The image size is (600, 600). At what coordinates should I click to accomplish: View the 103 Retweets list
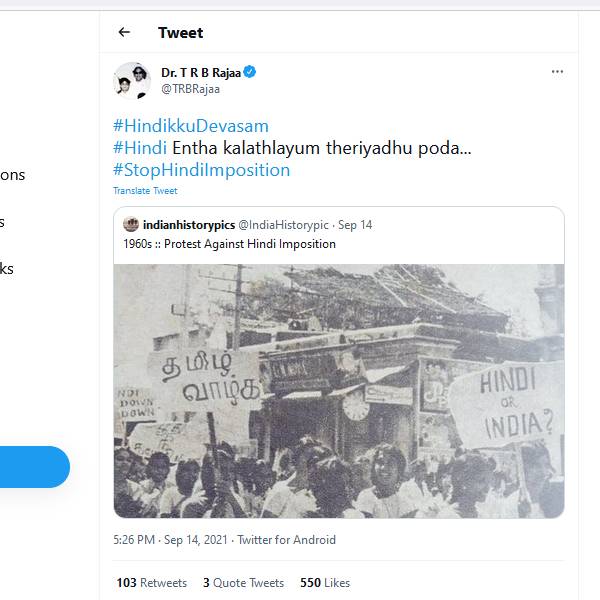tap(150, 582)
